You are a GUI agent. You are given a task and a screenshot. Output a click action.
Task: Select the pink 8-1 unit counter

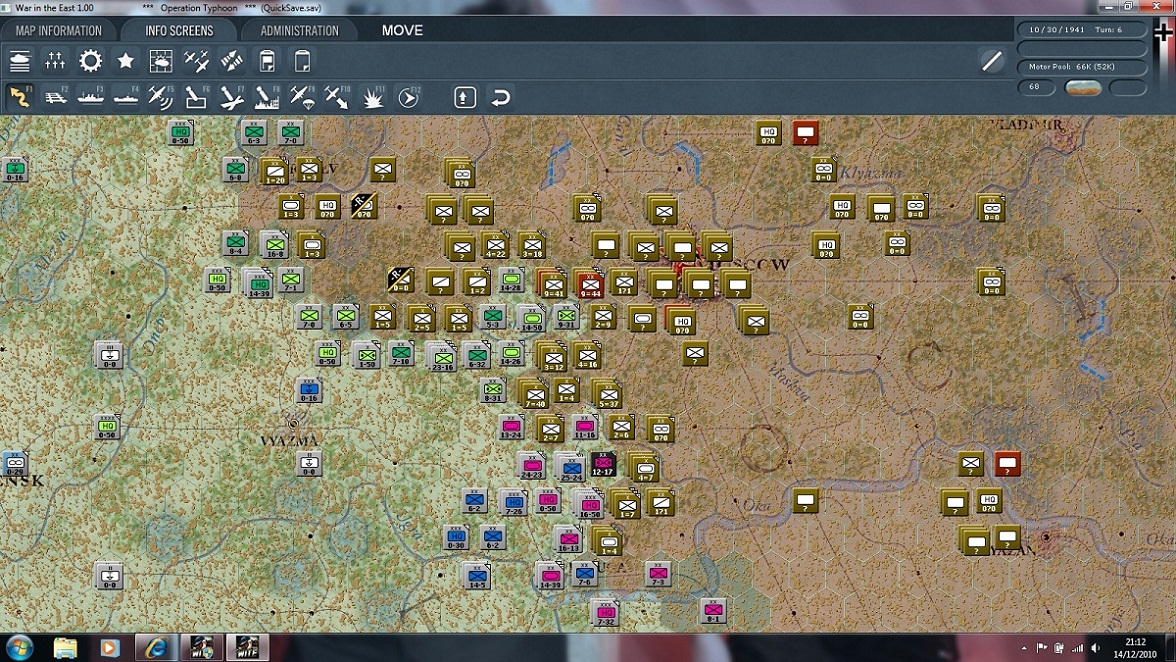[x=713, y=610]
